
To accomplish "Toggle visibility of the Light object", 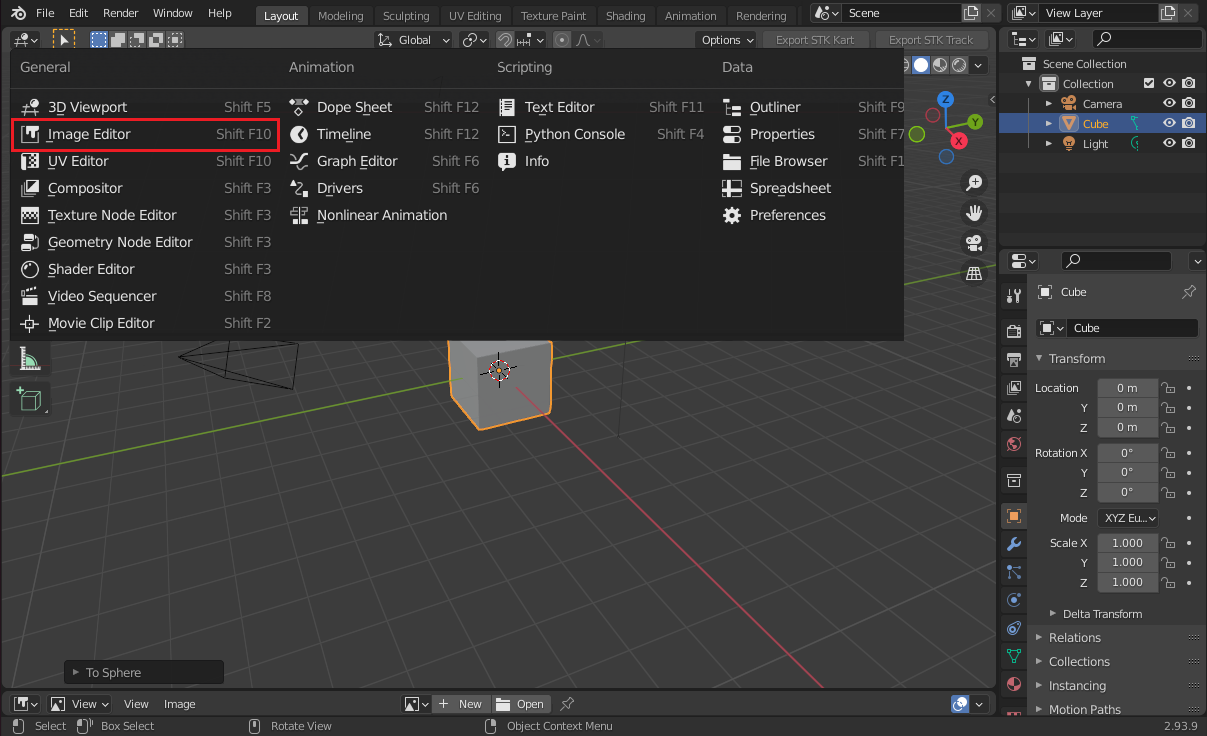I will (1169, 144).
